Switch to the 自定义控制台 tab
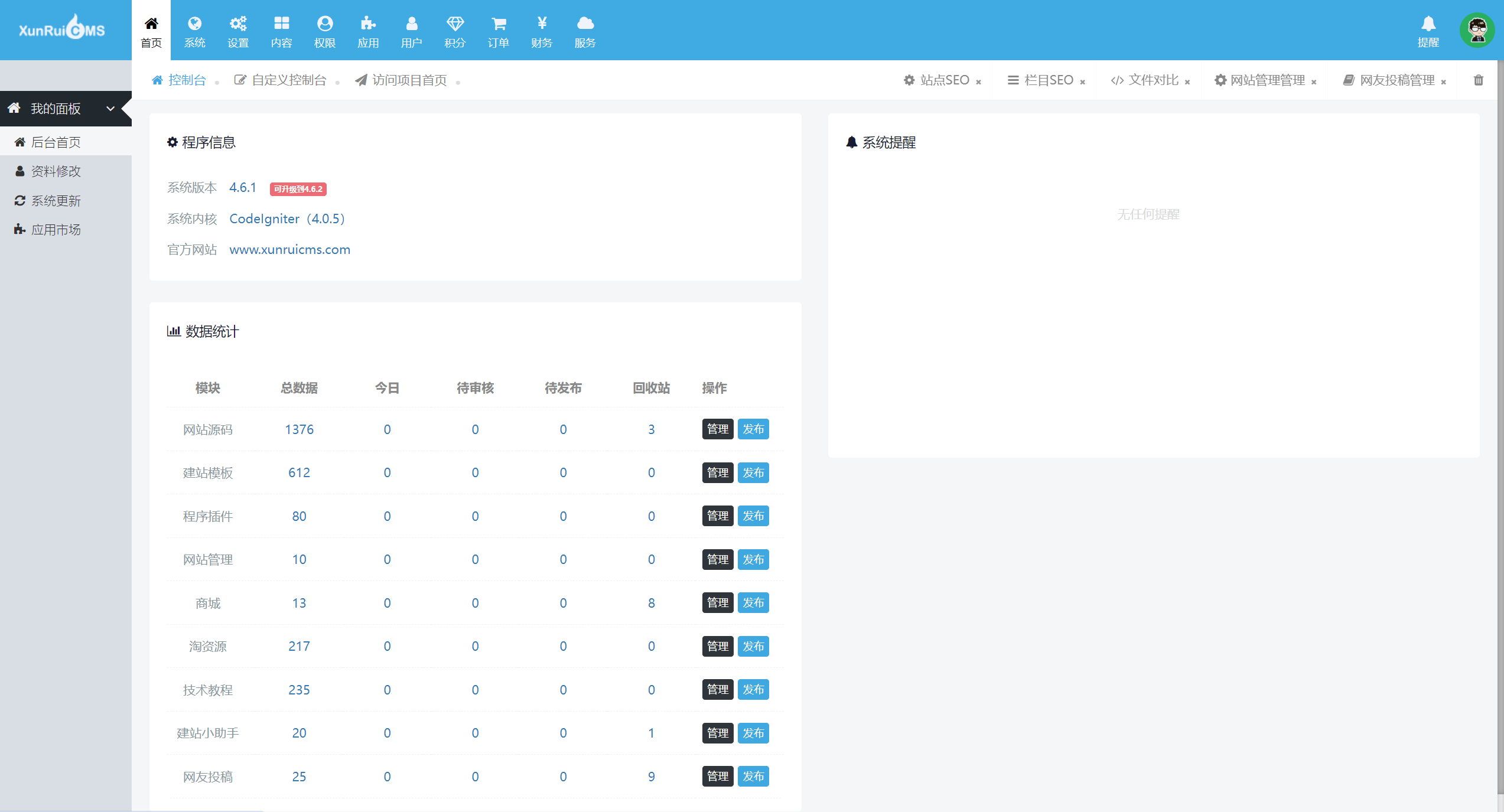The image size is (1504, 812). (x=281, y=80)
